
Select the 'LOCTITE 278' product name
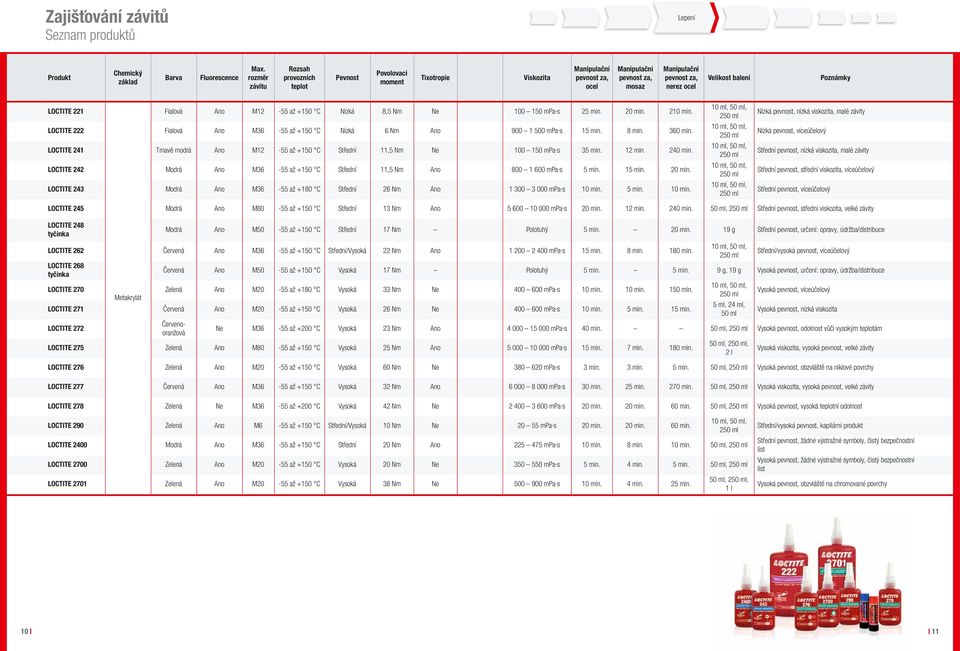click(x=66, y=406)
